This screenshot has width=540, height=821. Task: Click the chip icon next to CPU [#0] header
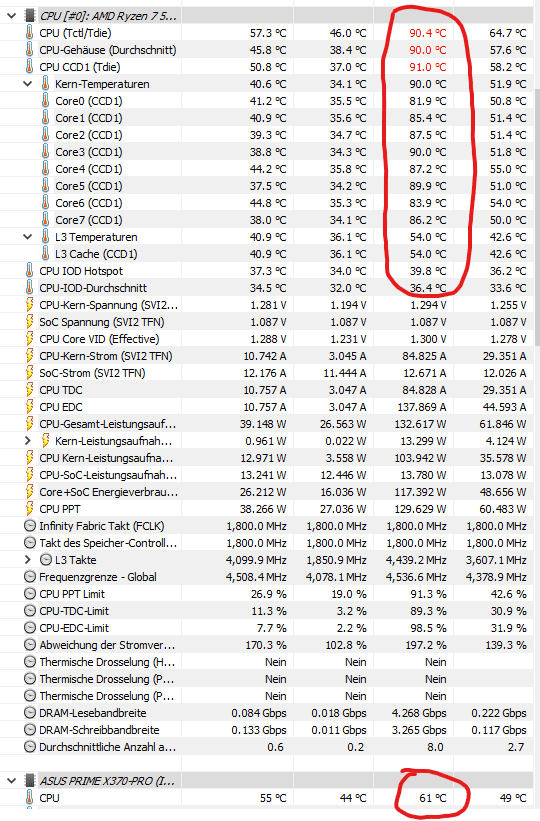tap(30, 16)
